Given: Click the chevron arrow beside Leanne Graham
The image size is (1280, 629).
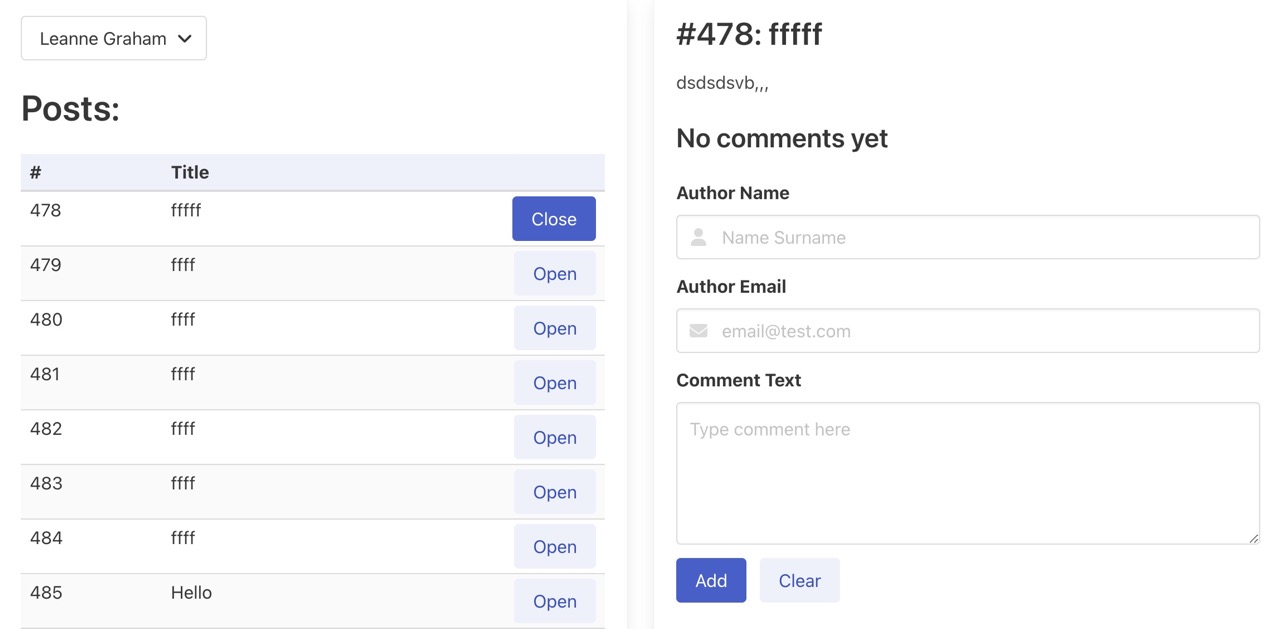Looking at the screenshot, I should 184,39.
